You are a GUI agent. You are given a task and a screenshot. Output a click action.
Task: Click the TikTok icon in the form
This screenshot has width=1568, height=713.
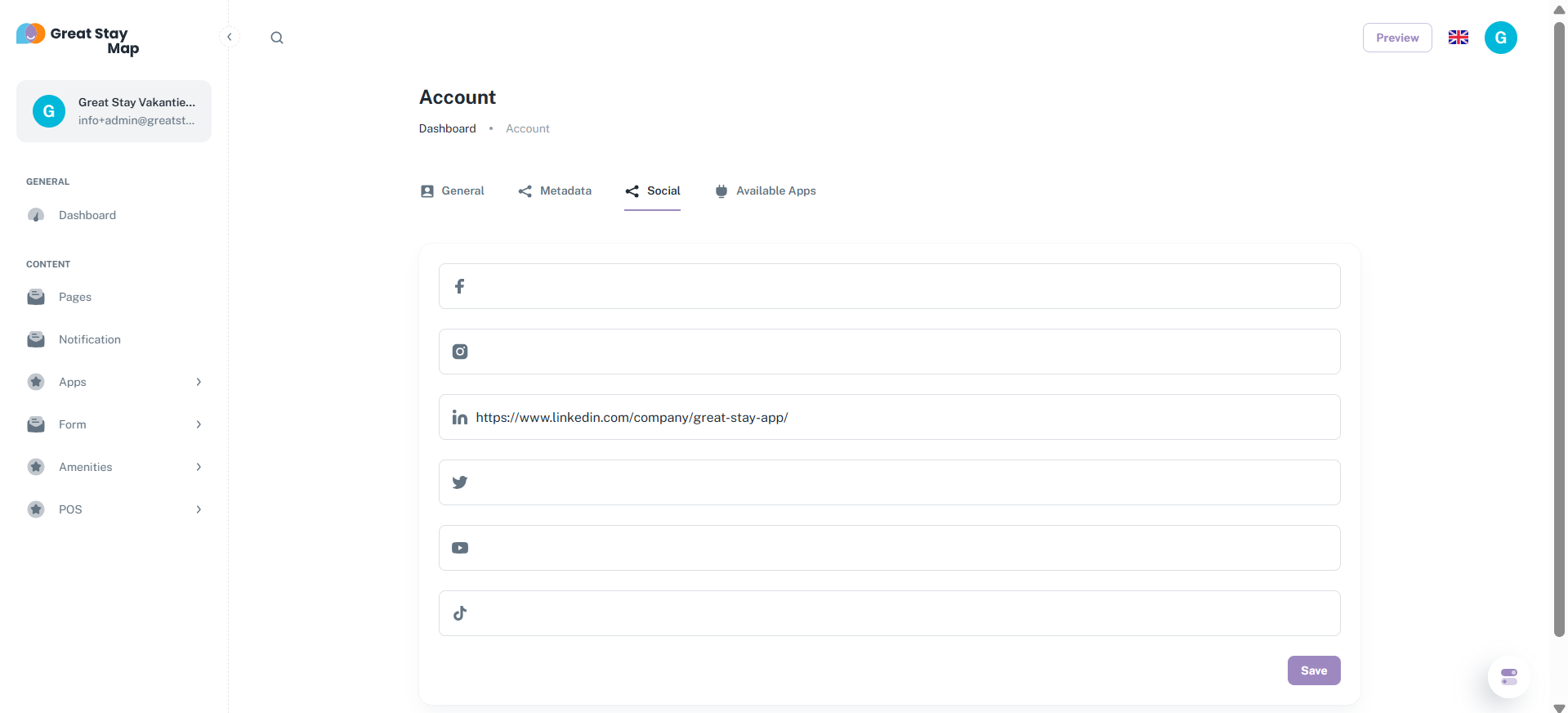pos(460,613)
